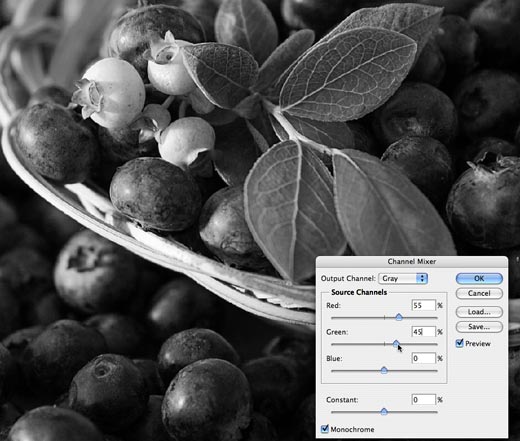Click the Green percentage input field
The height and width of the screenshot is (441, 520).
424,332
